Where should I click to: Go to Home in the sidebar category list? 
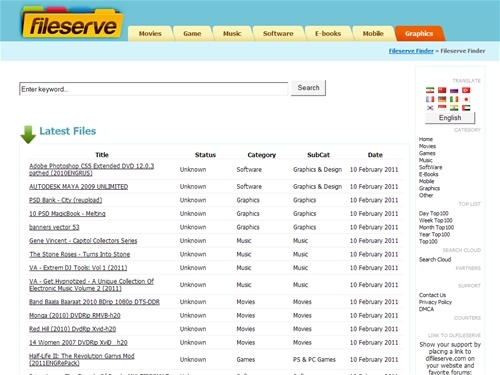[426, 139]
